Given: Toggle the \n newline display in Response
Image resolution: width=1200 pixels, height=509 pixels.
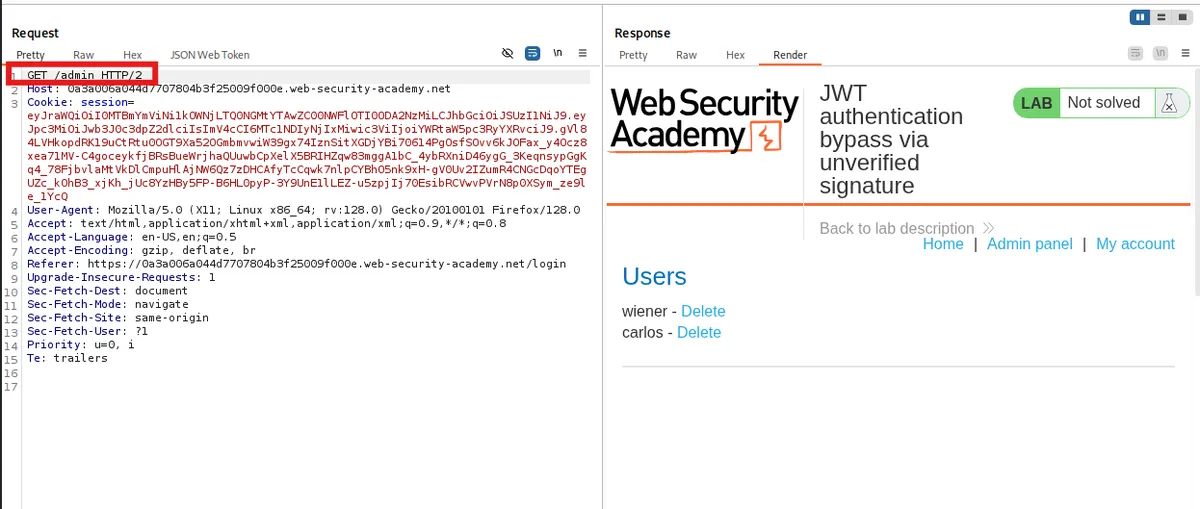Looking at the screenshot, I should [1161, 53].
